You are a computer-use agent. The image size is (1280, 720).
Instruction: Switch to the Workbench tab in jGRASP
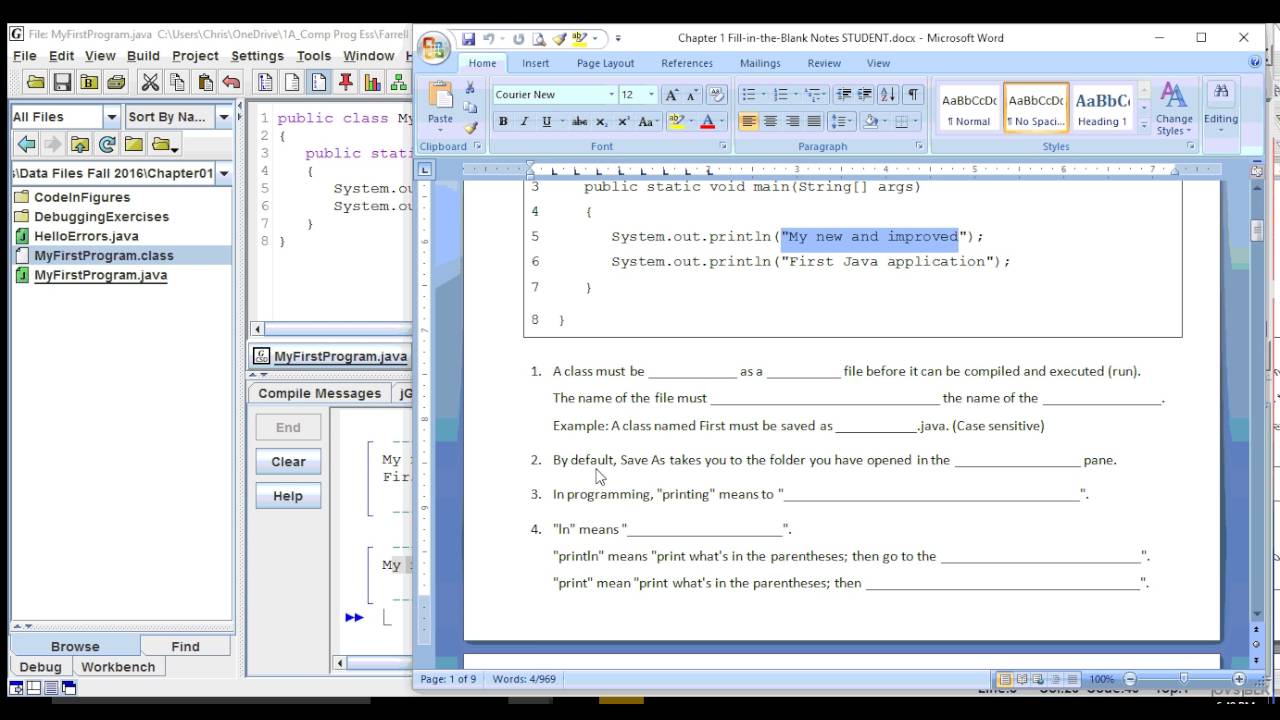118,667
